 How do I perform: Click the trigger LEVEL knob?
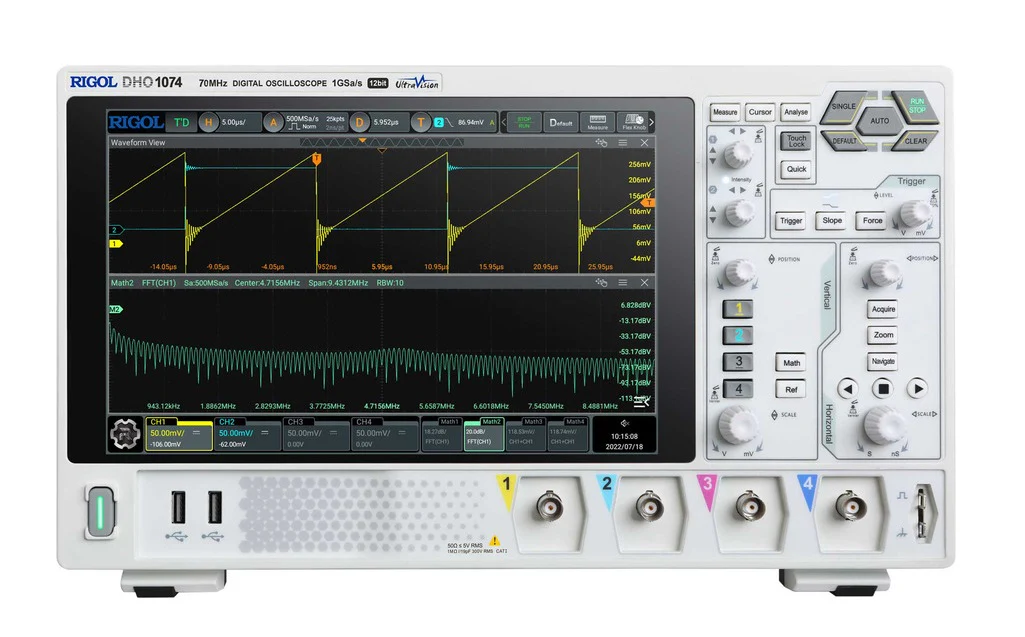tap(914, 213)
